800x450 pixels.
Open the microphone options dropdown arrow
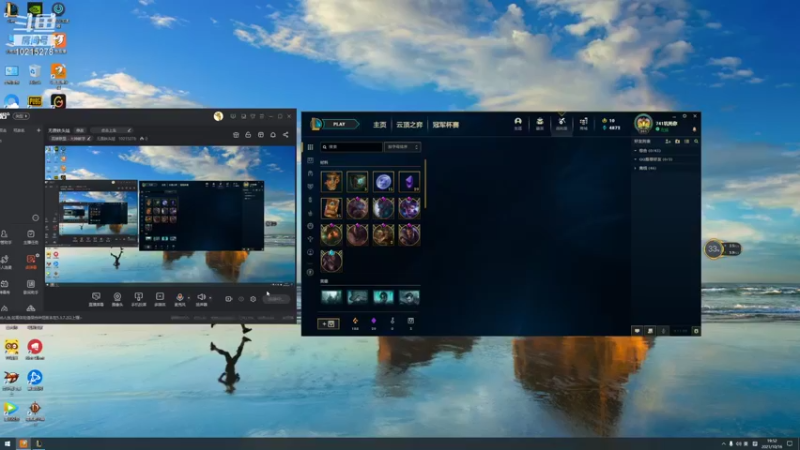(189, 298)
